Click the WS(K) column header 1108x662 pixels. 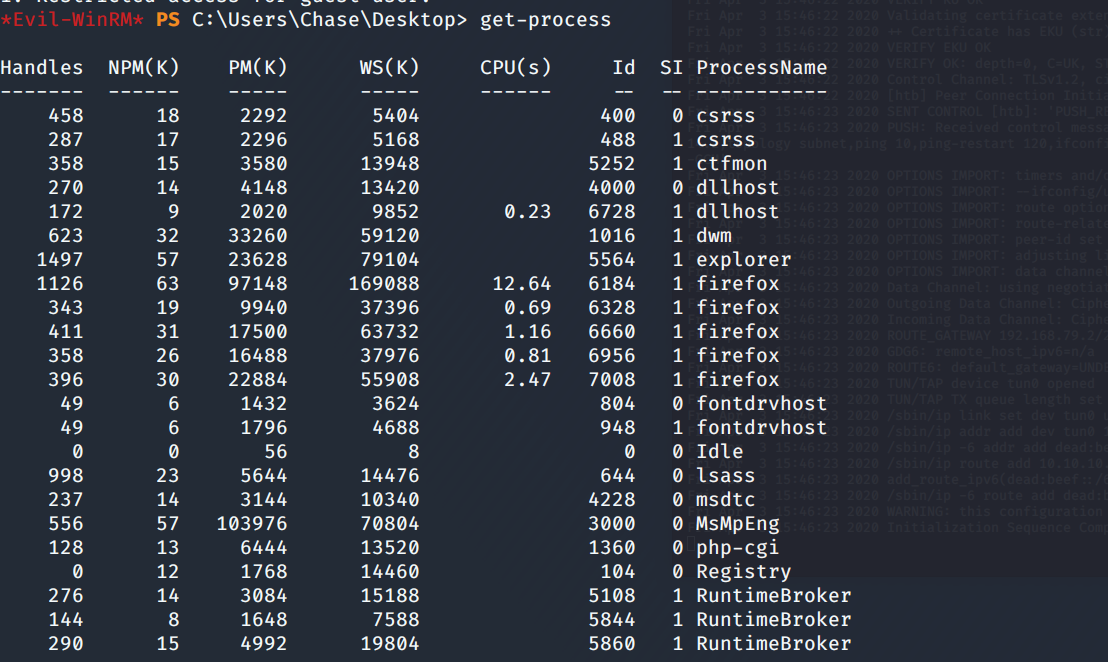(389, 68)
